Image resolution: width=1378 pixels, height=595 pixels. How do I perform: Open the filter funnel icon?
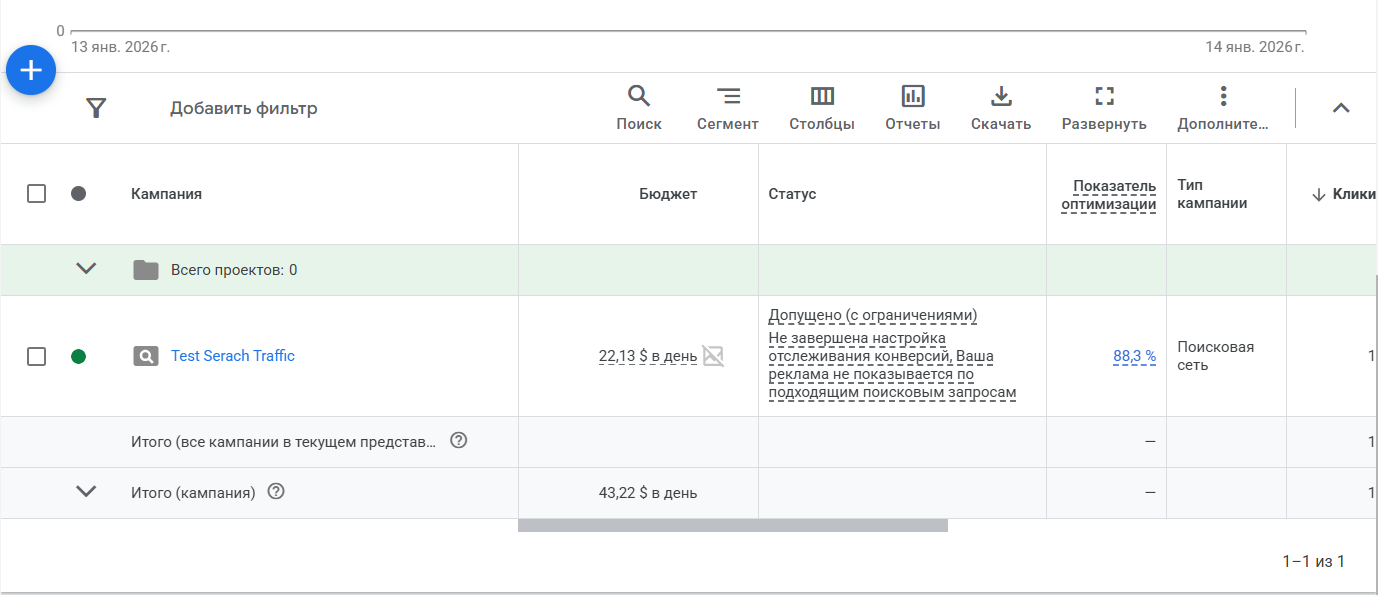click(x=96, y=108)
